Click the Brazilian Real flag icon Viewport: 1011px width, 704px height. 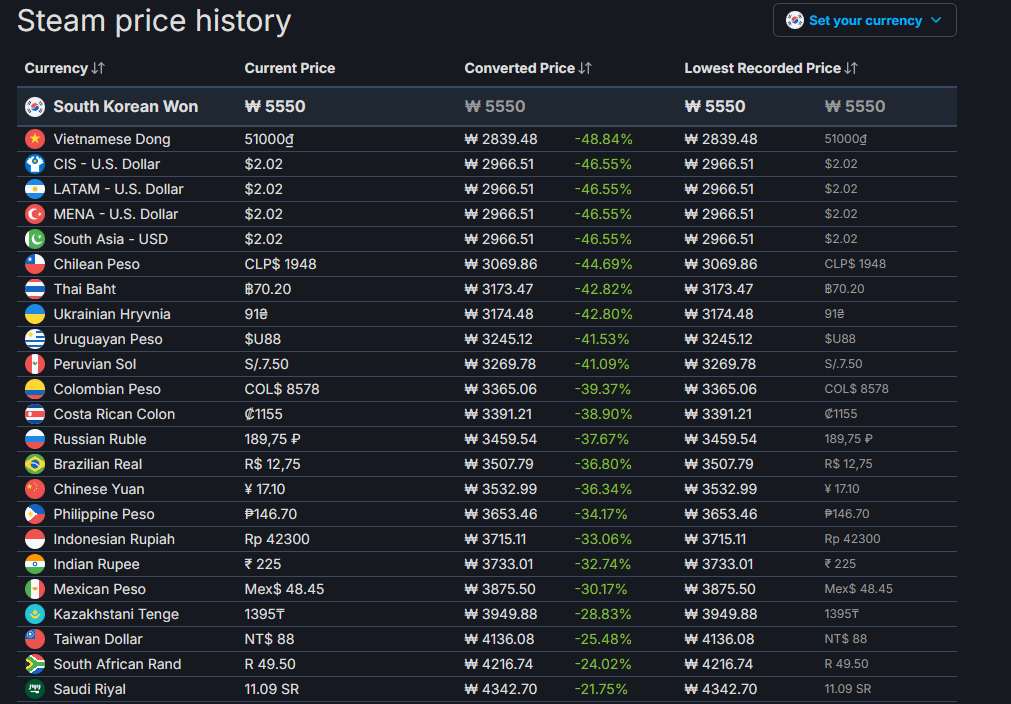click(35, 464)
